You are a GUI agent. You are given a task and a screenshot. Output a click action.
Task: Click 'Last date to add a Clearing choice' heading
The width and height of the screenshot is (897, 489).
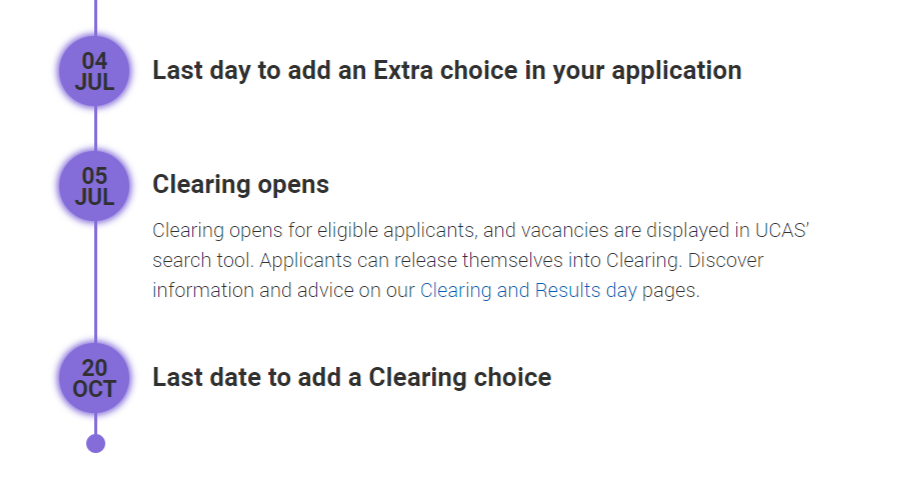coord(352,377)
